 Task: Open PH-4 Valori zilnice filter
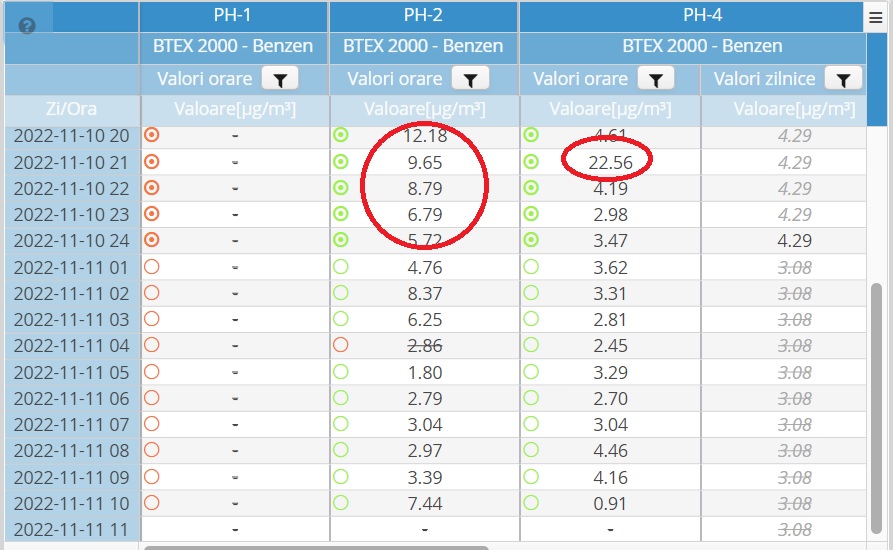pyautogui.click(x=843, y=79)
